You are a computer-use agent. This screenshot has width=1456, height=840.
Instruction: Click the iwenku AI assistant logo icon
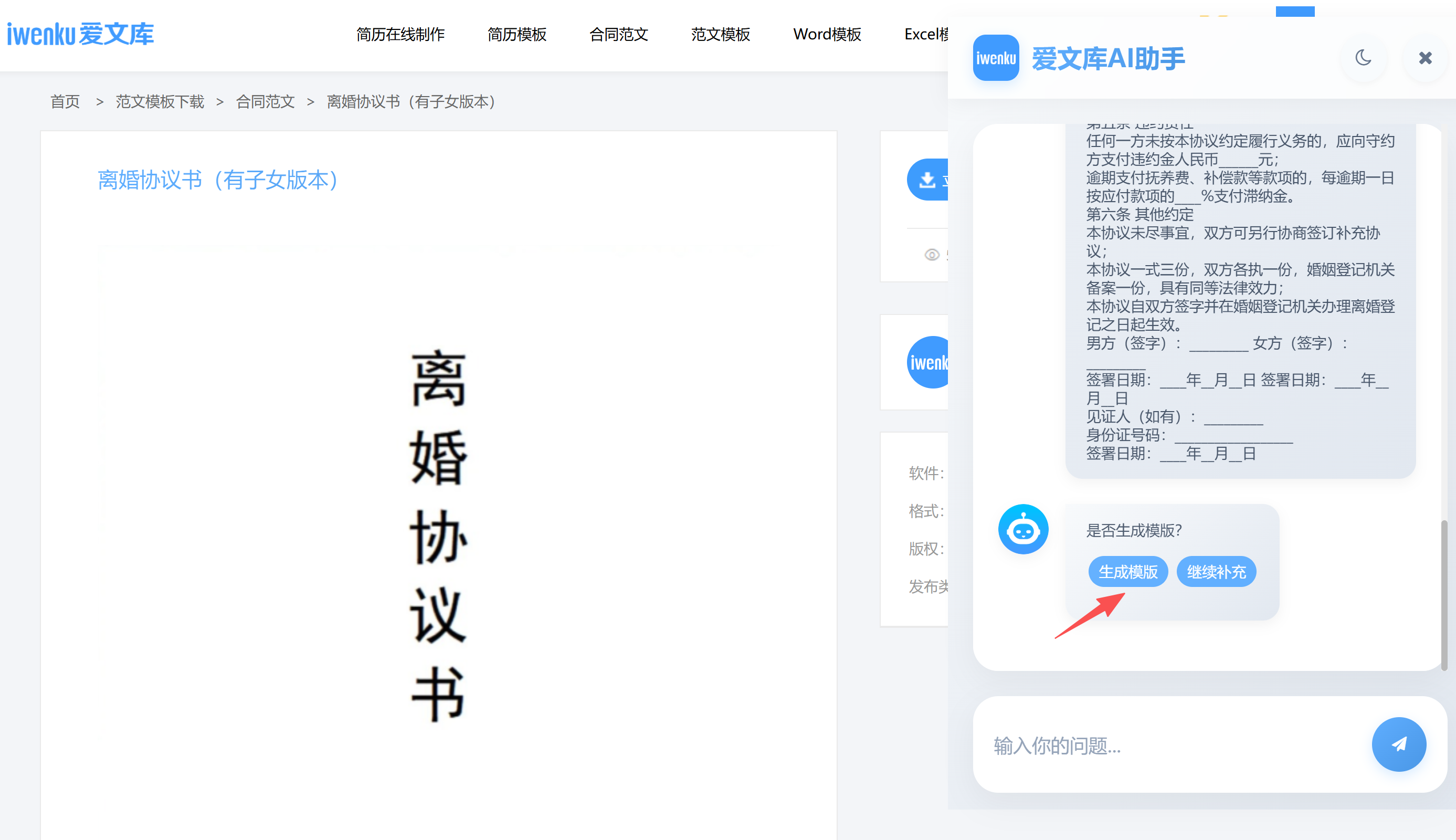coord(996,58)
